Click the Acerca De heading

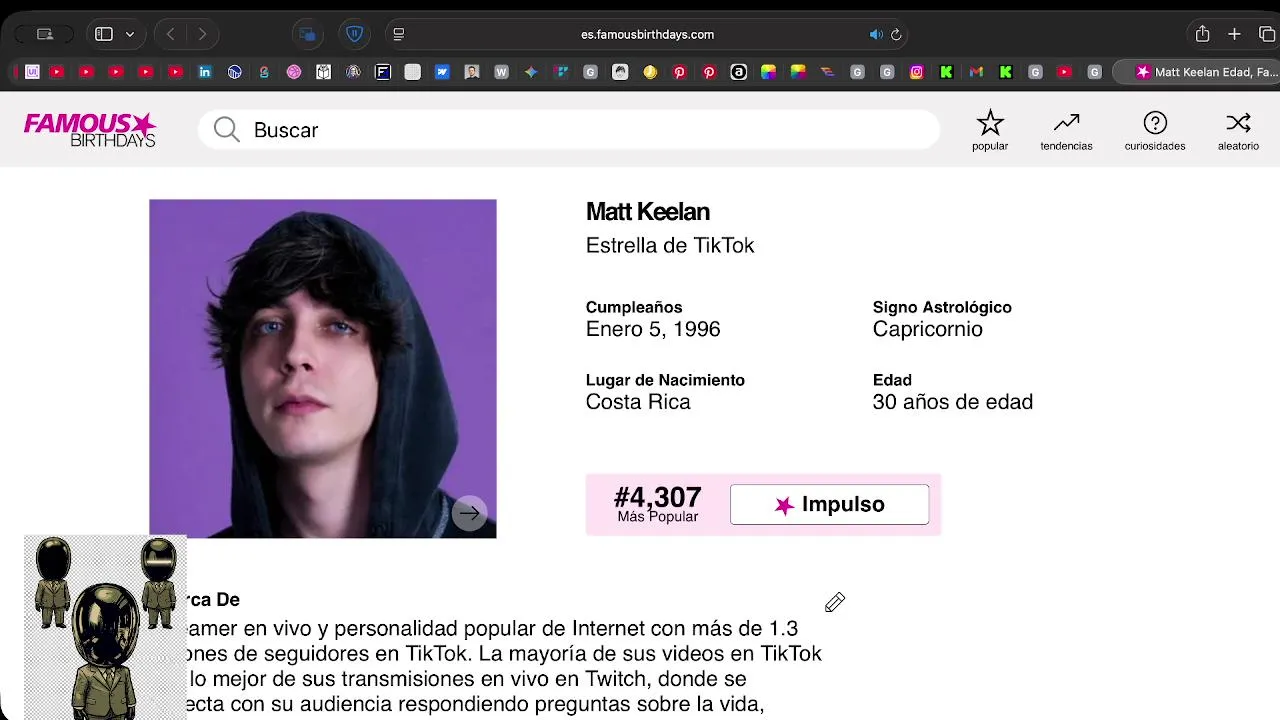coord(213,600)
